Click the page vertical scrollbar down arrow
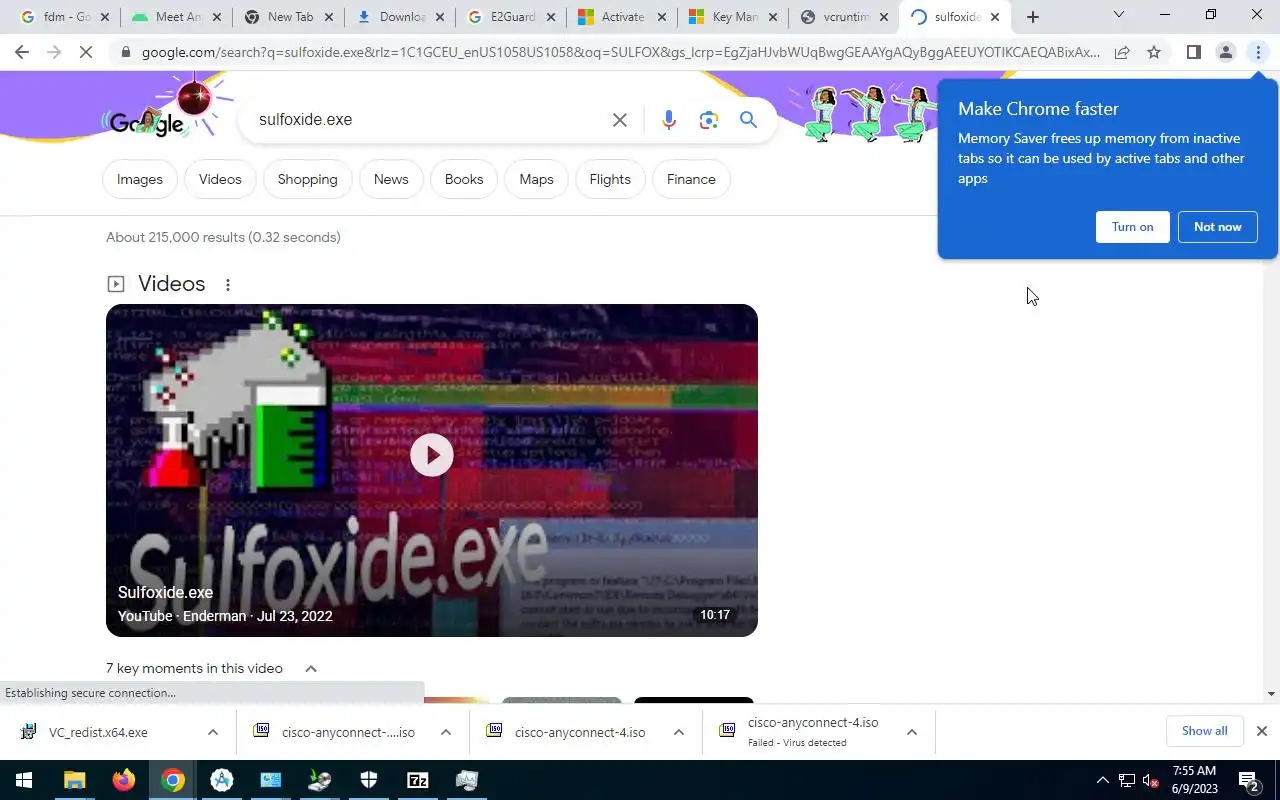Image resolution: width=1280 pixels, height=800 pixels. 1271,693
